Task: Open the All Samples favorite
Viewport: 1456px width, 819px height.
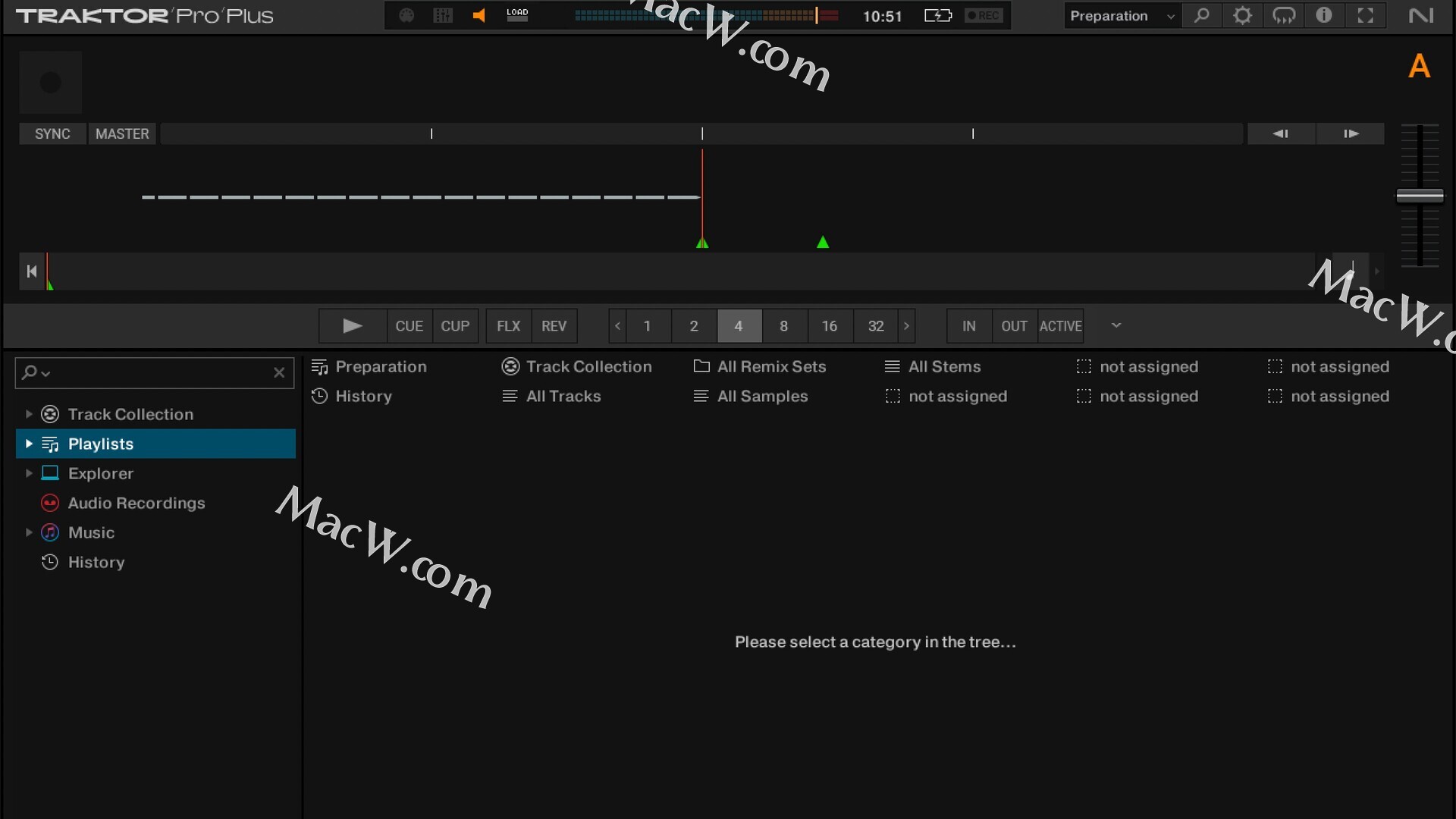Action: (751, 396)
